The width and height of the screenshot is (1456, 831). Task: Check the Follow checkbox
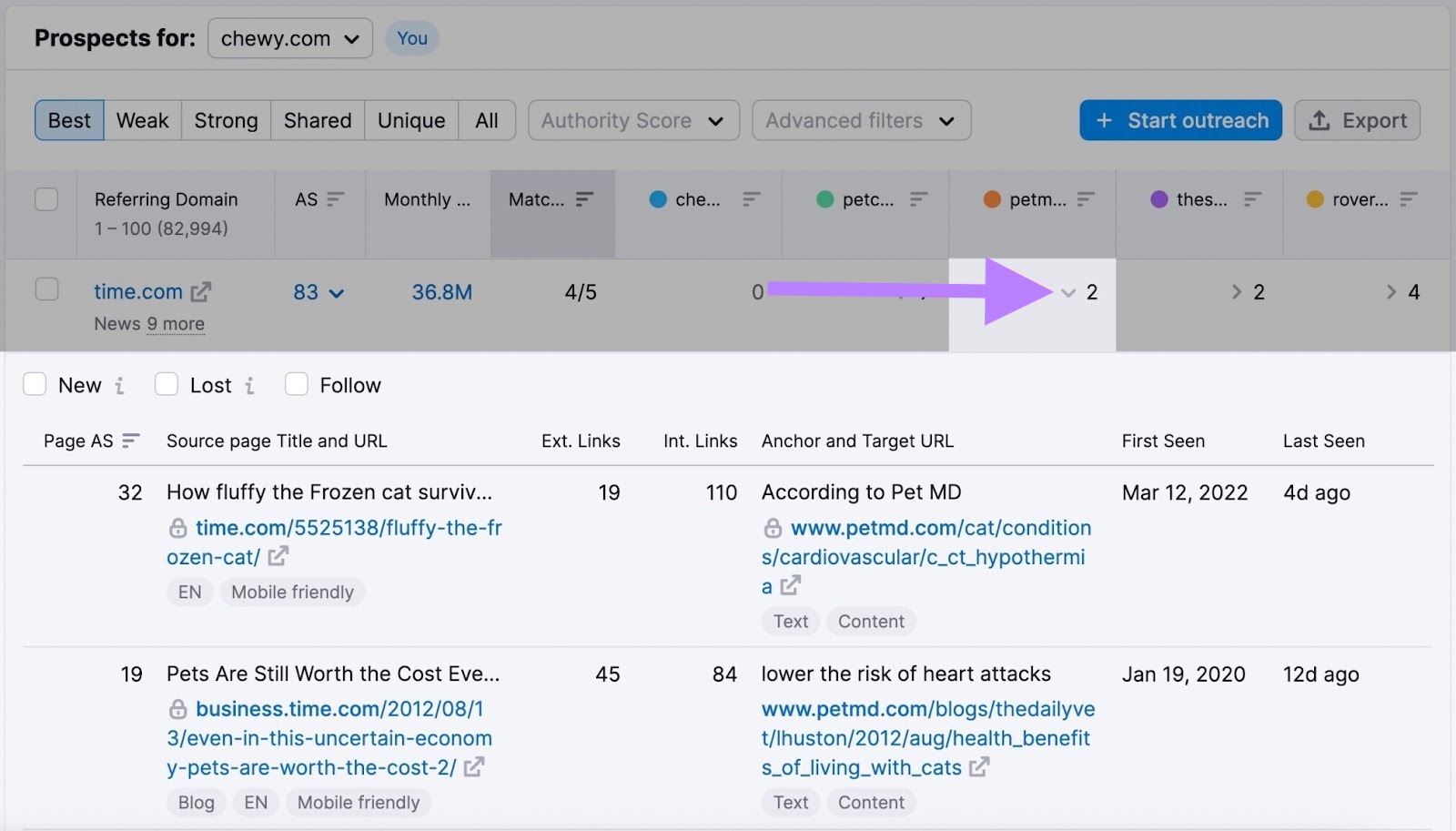click(295, 384)
